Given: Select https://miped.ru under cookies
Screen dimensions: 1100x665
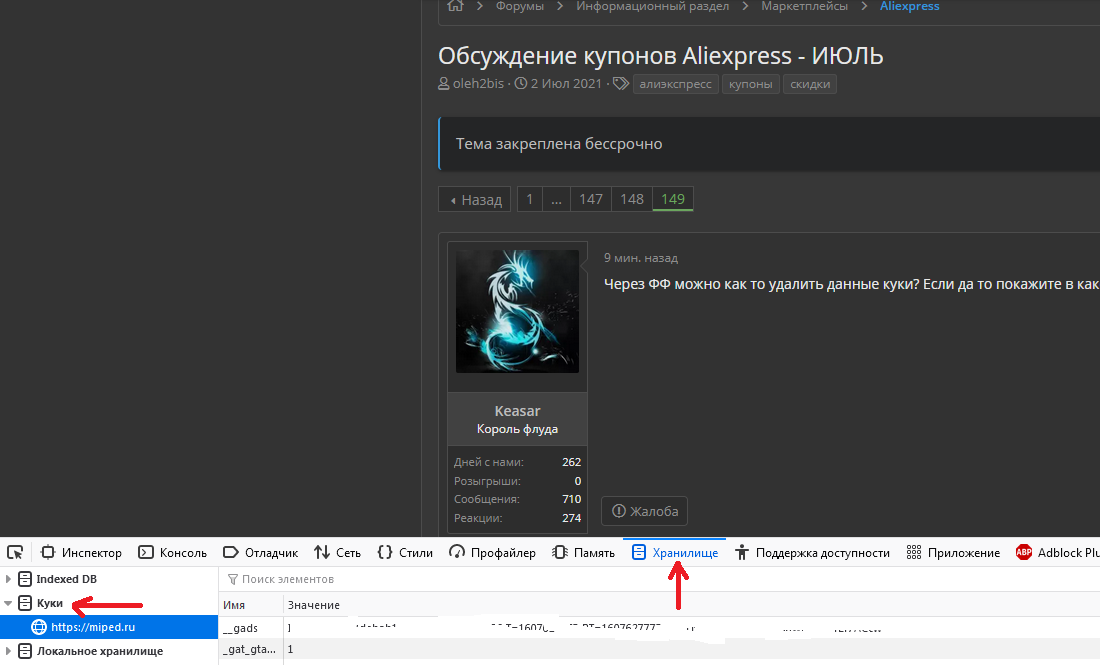Looking at the screenshot, I should 109,627.
